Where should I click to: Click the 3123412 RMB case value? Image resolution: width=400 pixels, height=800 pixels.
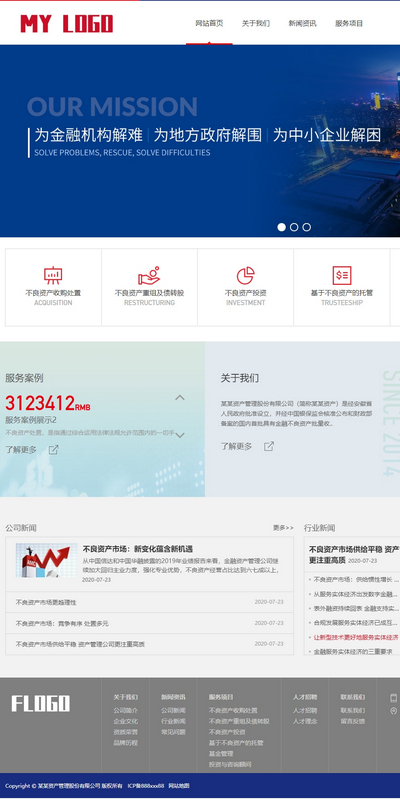coord(48,403)
